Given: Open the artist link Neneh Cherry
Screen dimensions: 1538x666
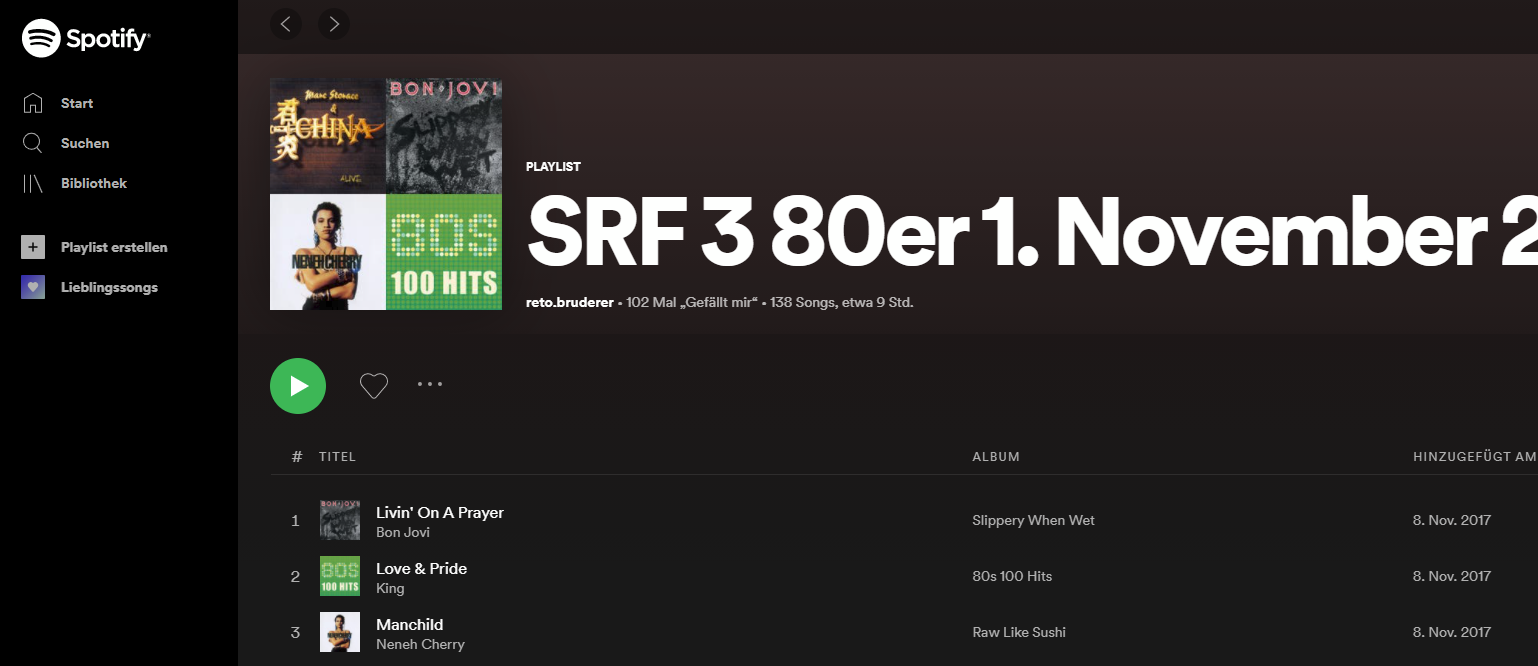Looking at the screenshot, I should tap(420, 645).
